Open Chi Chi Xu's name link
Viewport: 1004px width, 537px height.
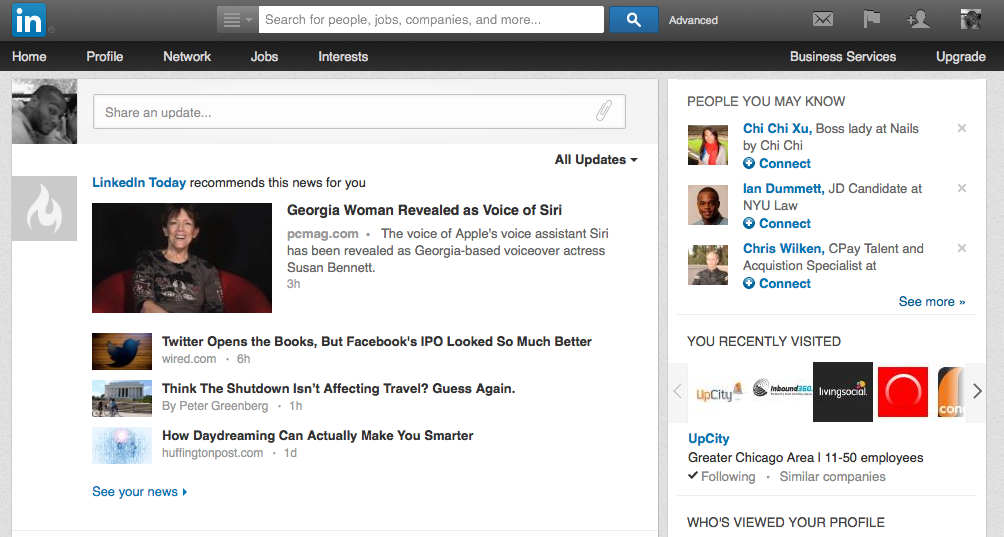click(777, 128)
